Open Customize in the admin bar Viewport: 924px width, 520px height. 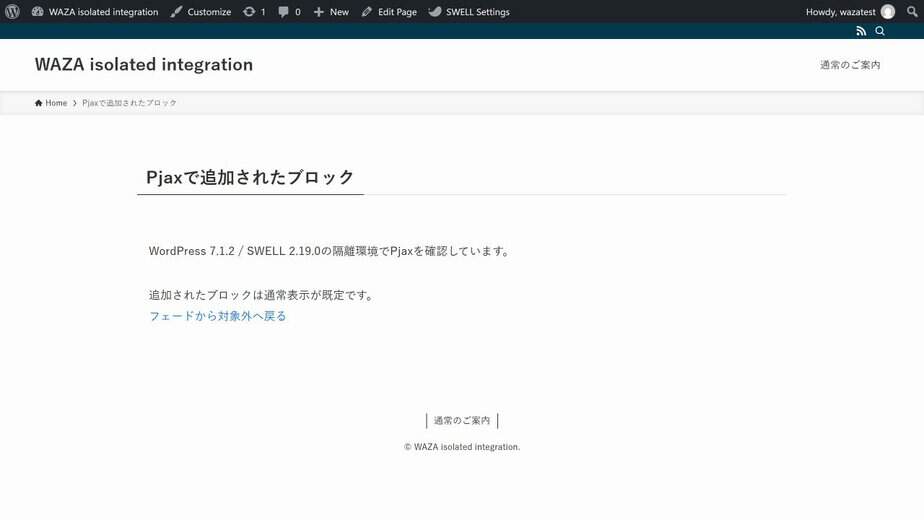pos(200,11)
